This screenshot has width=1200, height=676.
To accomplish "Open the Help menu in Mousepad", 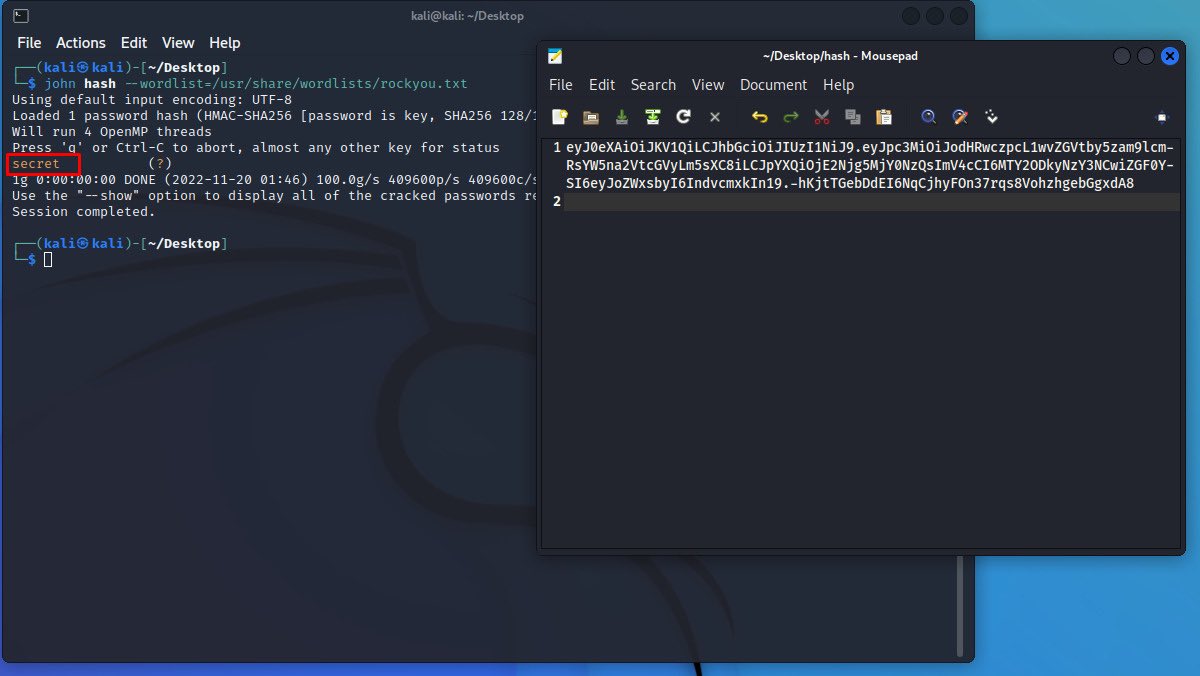I will tap(838, 85).
